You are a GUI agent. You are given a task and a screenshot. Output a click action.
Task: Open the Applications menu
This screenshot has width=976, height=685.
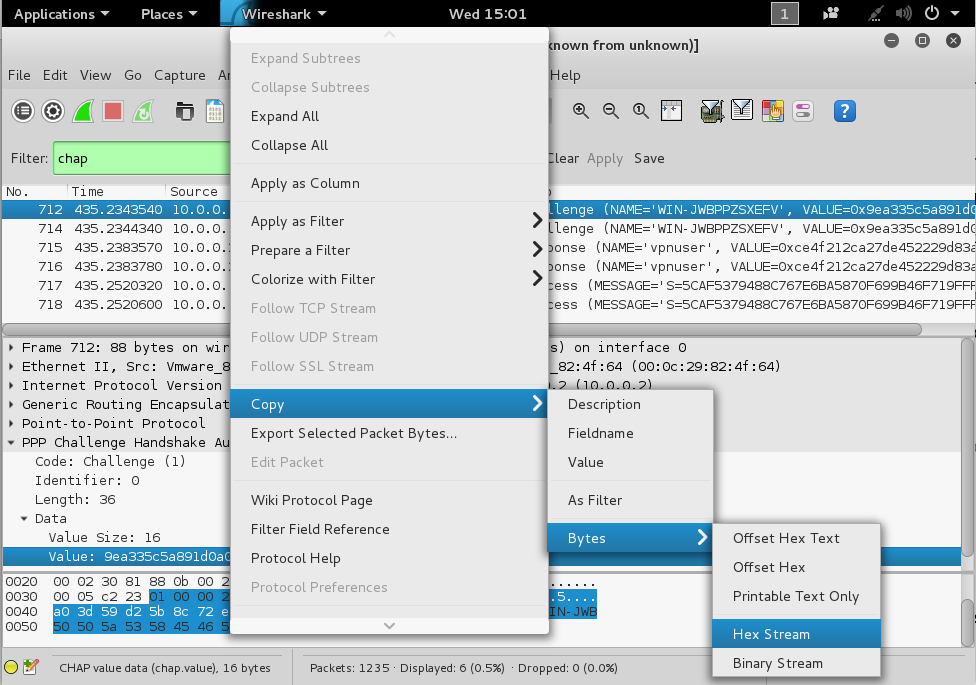click(61, 14)
